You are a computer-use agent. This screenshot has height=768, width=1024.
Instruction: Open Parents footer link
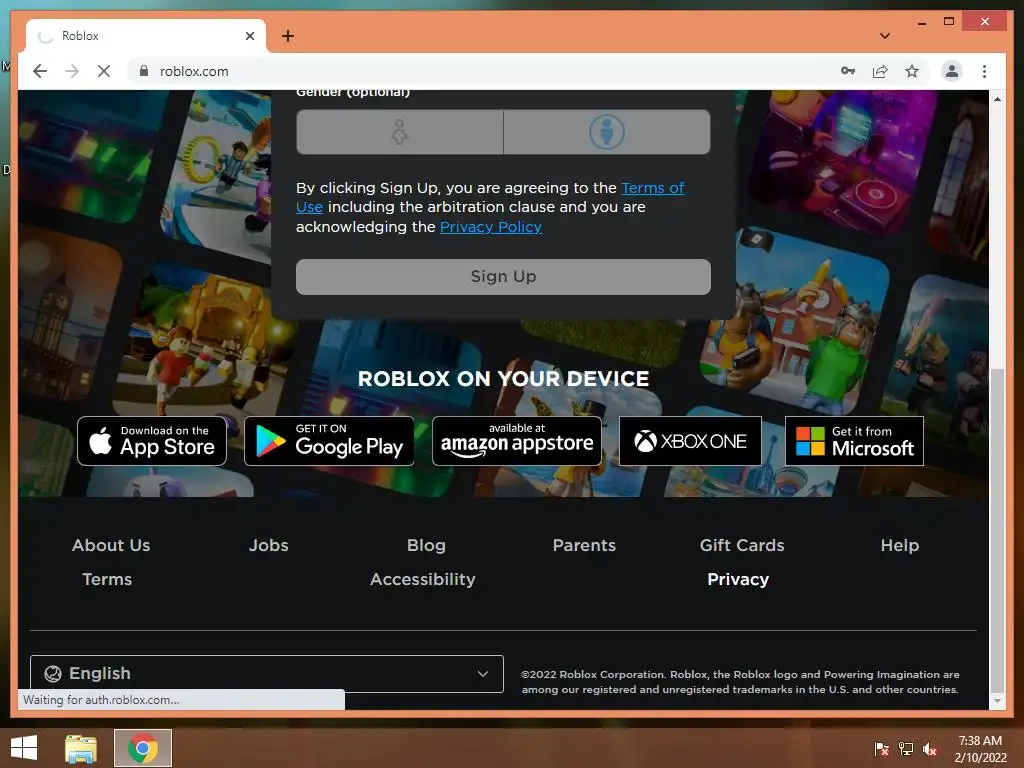(584, 545)
